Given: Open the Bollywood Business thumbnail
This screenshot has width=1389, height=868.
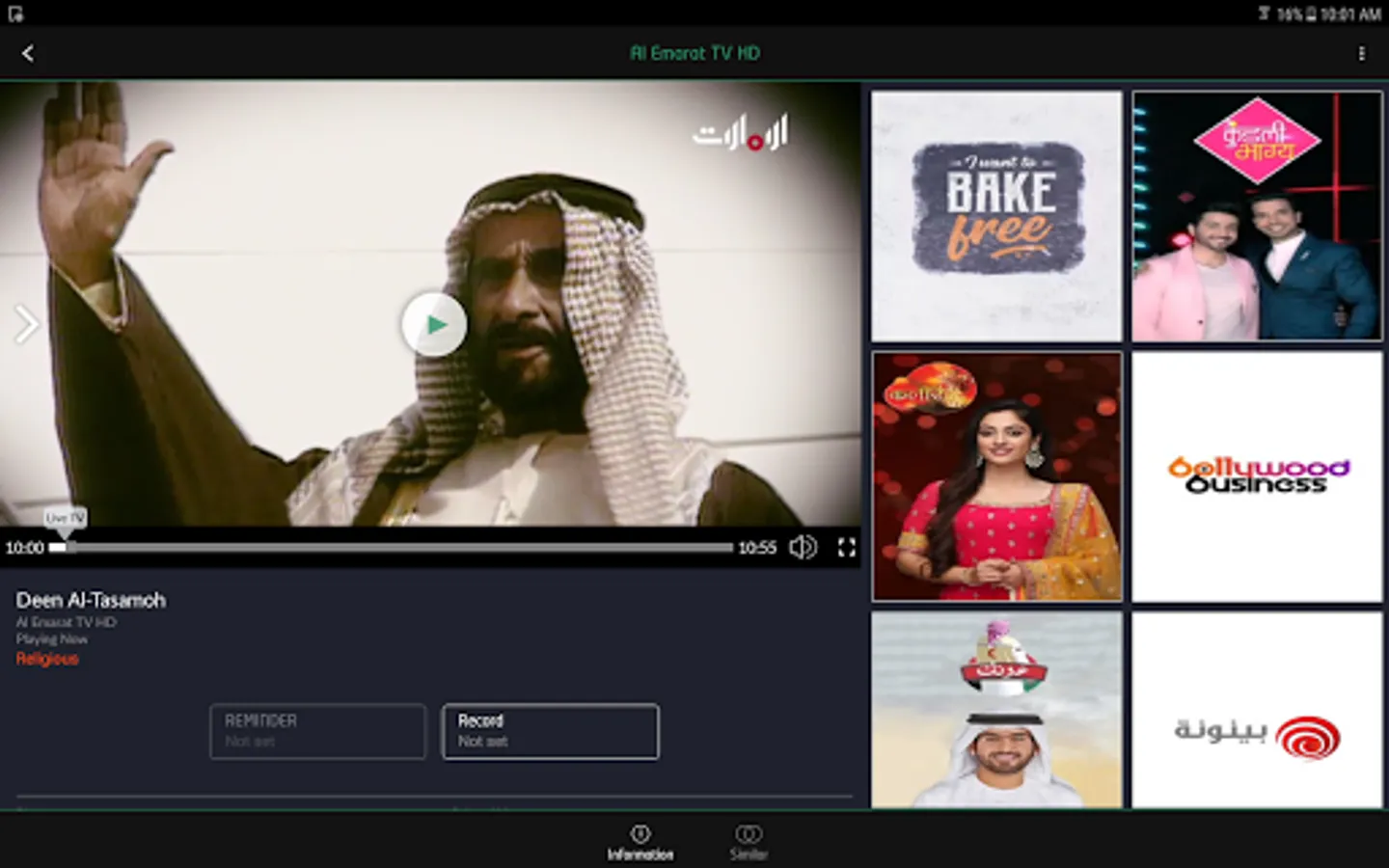Looking at the screenshot, I should [1257, 476].
